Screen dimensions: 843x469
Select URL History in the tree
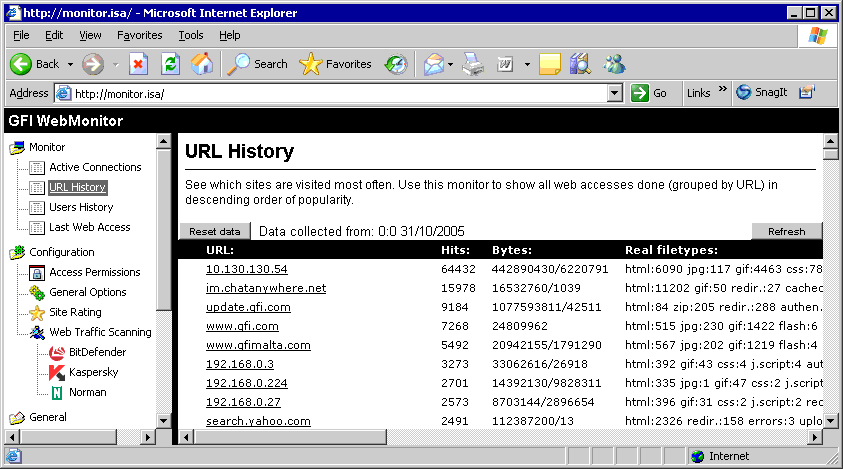click(x=77, y=188)
